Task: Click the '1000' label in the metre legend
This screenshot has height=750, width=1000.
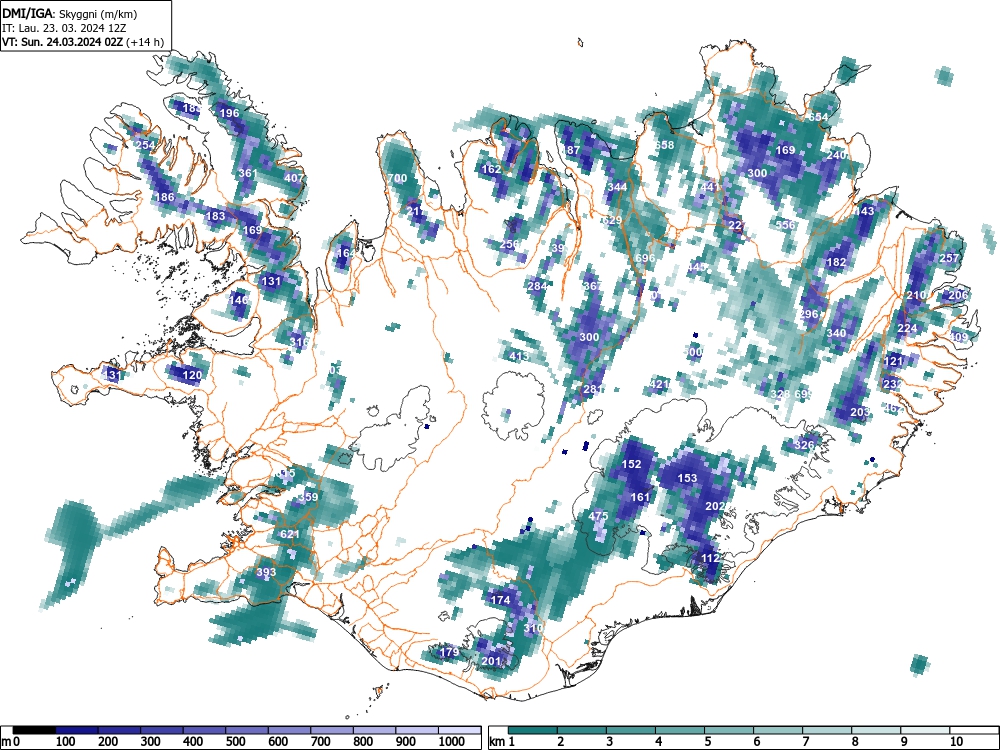Action: (x=452, y=741)
